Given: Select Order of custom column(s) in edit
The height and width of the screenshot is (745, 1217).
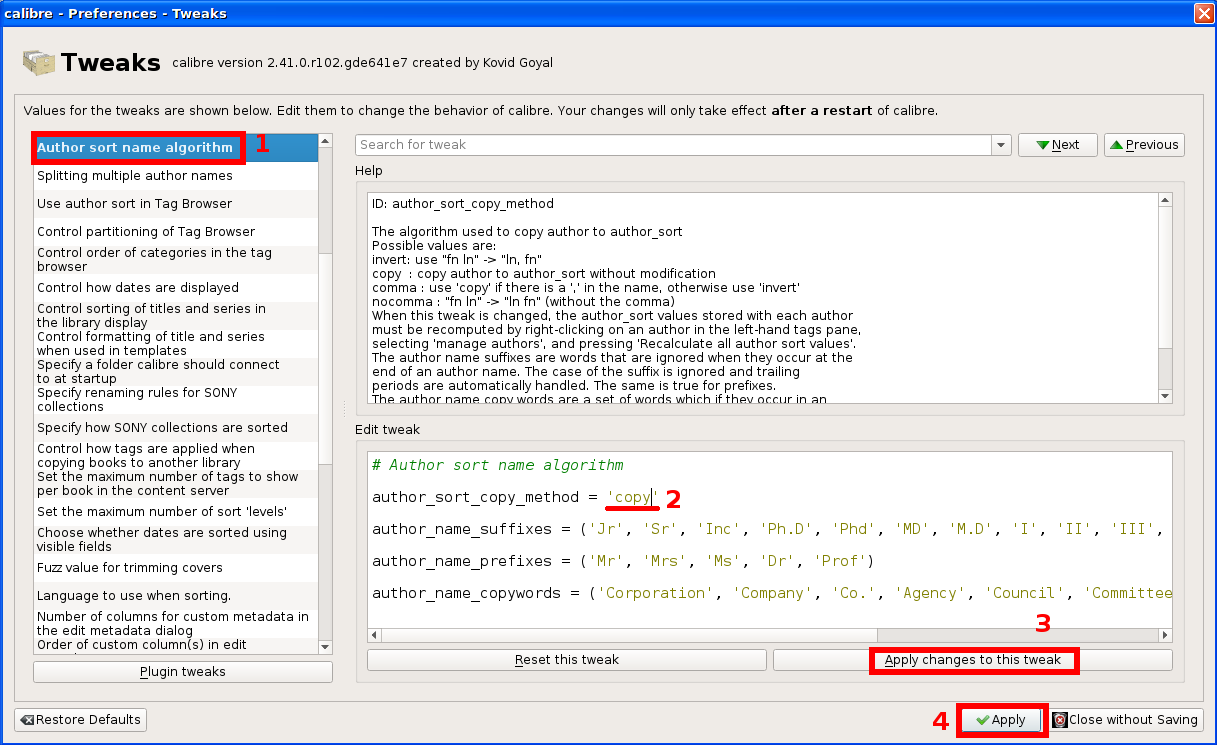Looking at the screenshot, I should (x=175, y=645).
